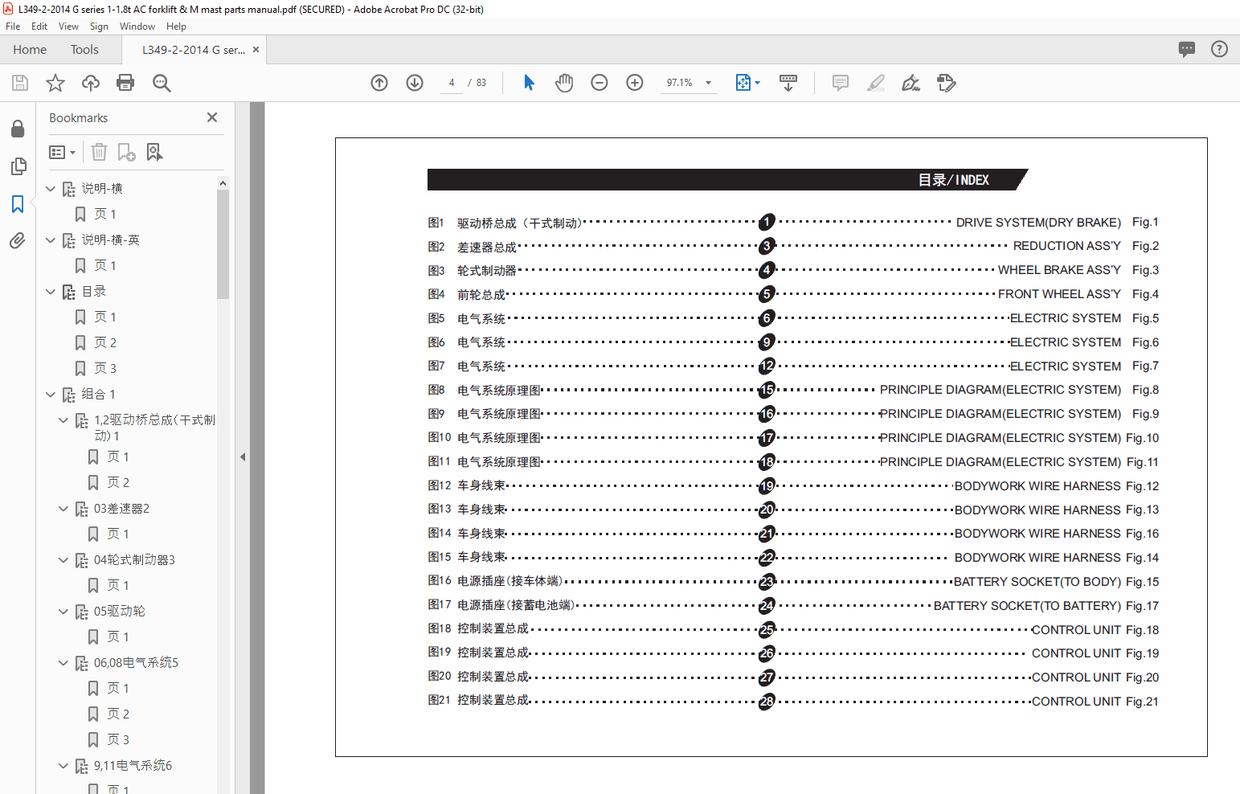Open the zoom level 97.1% dropdown
Screen dimensions: 1240x794
[709, 83]
